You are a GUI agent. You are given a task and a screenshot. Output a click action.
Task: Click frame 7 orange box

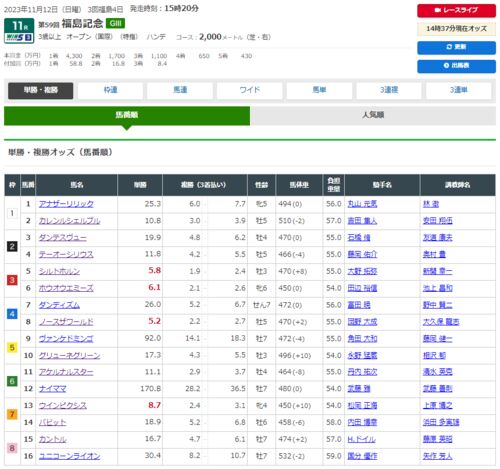12,414
